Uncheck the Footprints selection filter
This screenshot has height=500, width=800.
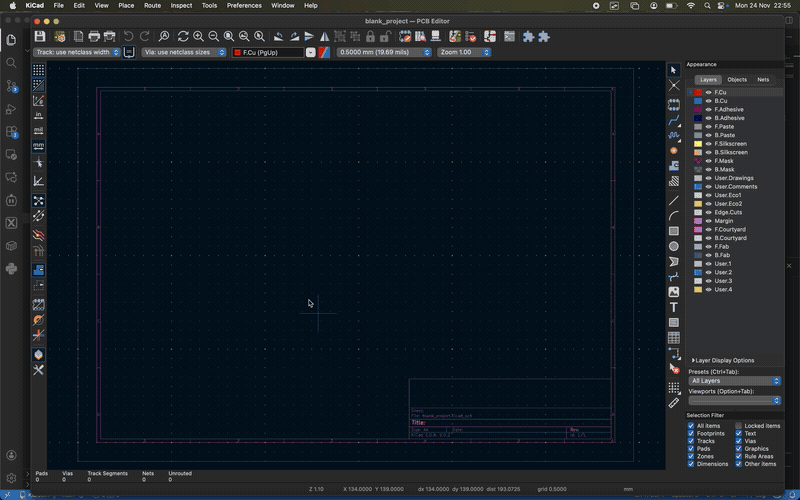tap(691, 433)
